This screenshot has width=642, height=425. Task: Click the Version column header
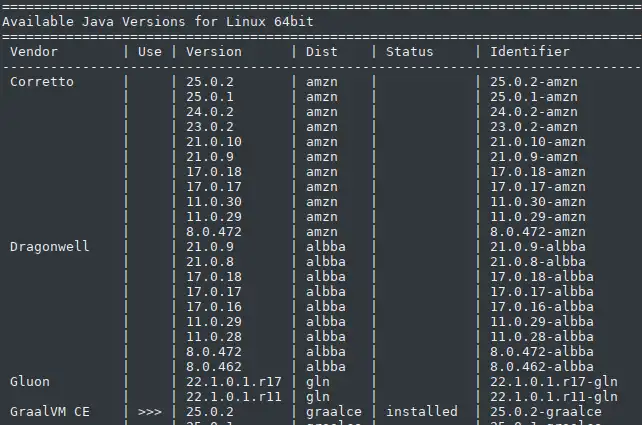pos(214,51)
